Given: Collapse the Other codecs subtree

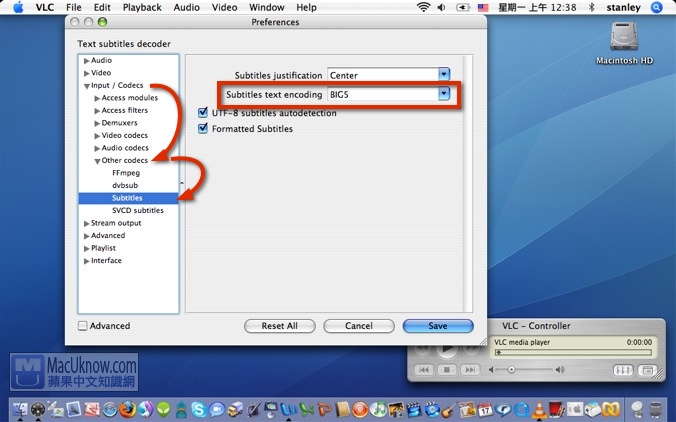Looking at the screenshot, I should 97,161.
